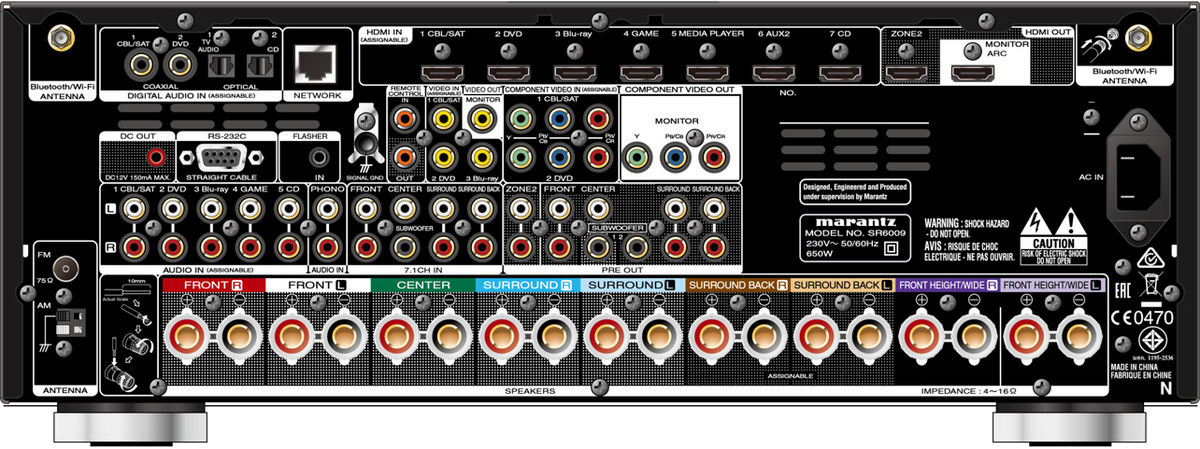The height and width of the screenshot is (449, 1200).
Task: Click the component MONITOR Y green jack
Action: click(636, 157)
